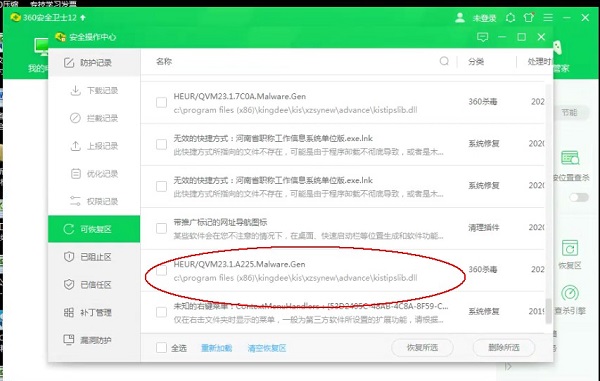Click the 查杀引擎 icon in background window
This screenshot has width=600, height=381.
570,293
